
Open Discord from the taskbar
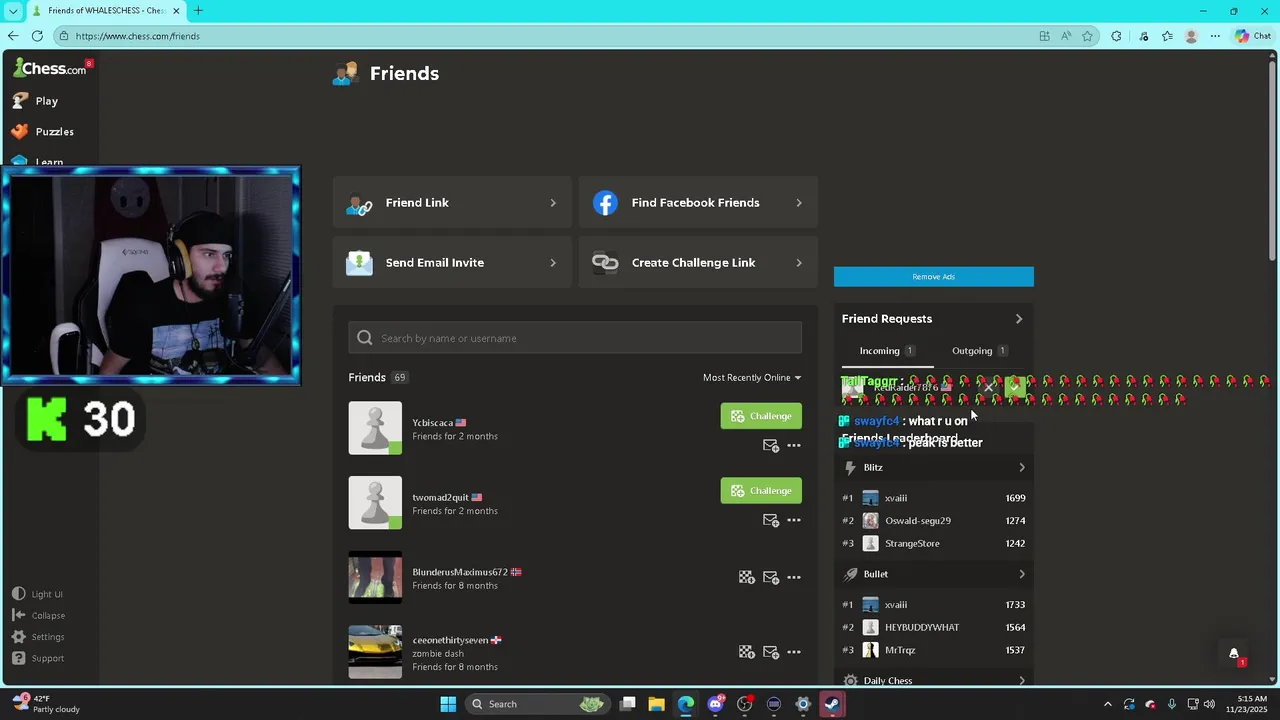(715, 704)
